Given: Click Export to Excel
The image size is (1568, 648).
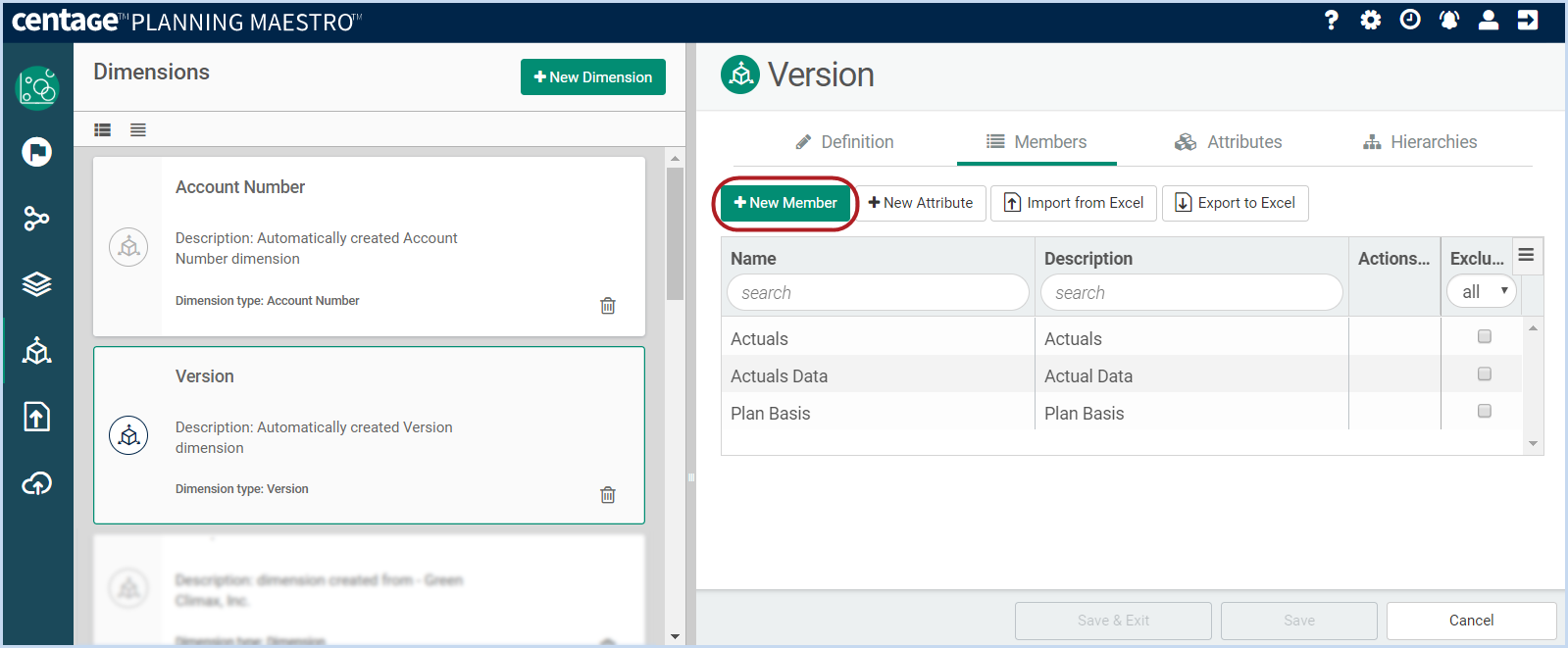Looking at the screenshot, I should click(x=1236, y=203).
